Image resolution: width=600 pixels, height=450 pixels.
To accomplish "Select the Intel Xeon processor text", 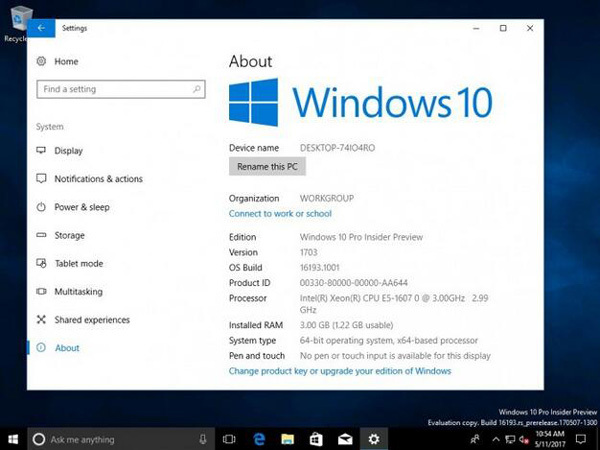I will tap(394, 304).
